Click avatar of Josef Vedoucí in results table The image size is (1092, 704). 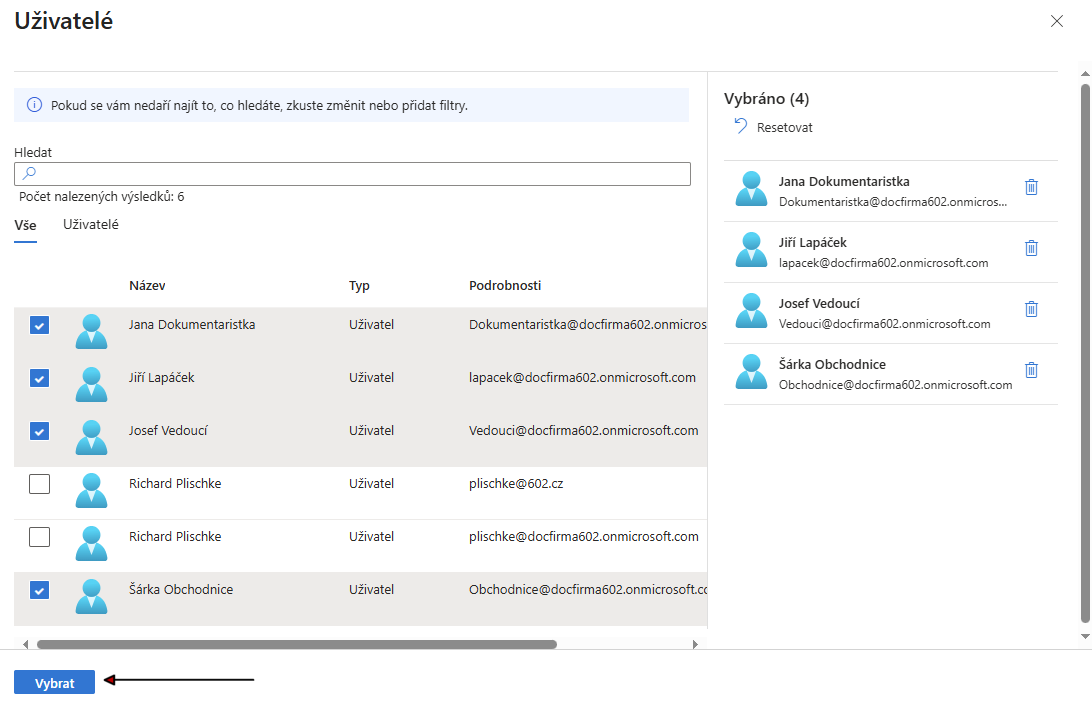(91, 437)
